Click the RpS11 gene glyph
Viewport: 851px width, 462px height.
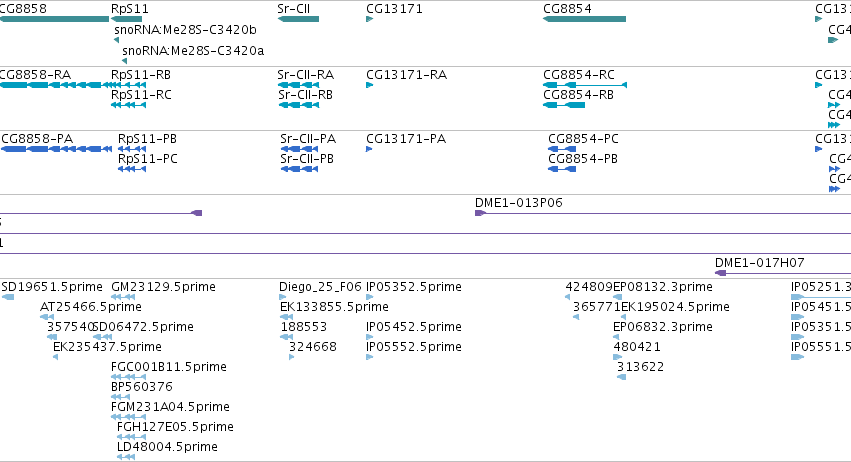[x=126, y=19]
